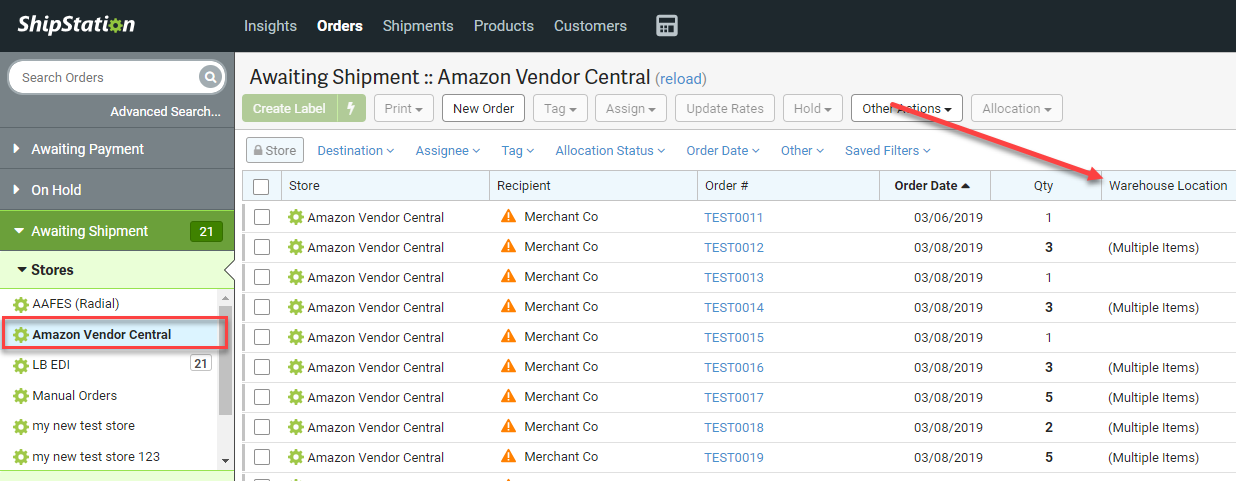Click into the Search Orders field

[x=105, y=77]
